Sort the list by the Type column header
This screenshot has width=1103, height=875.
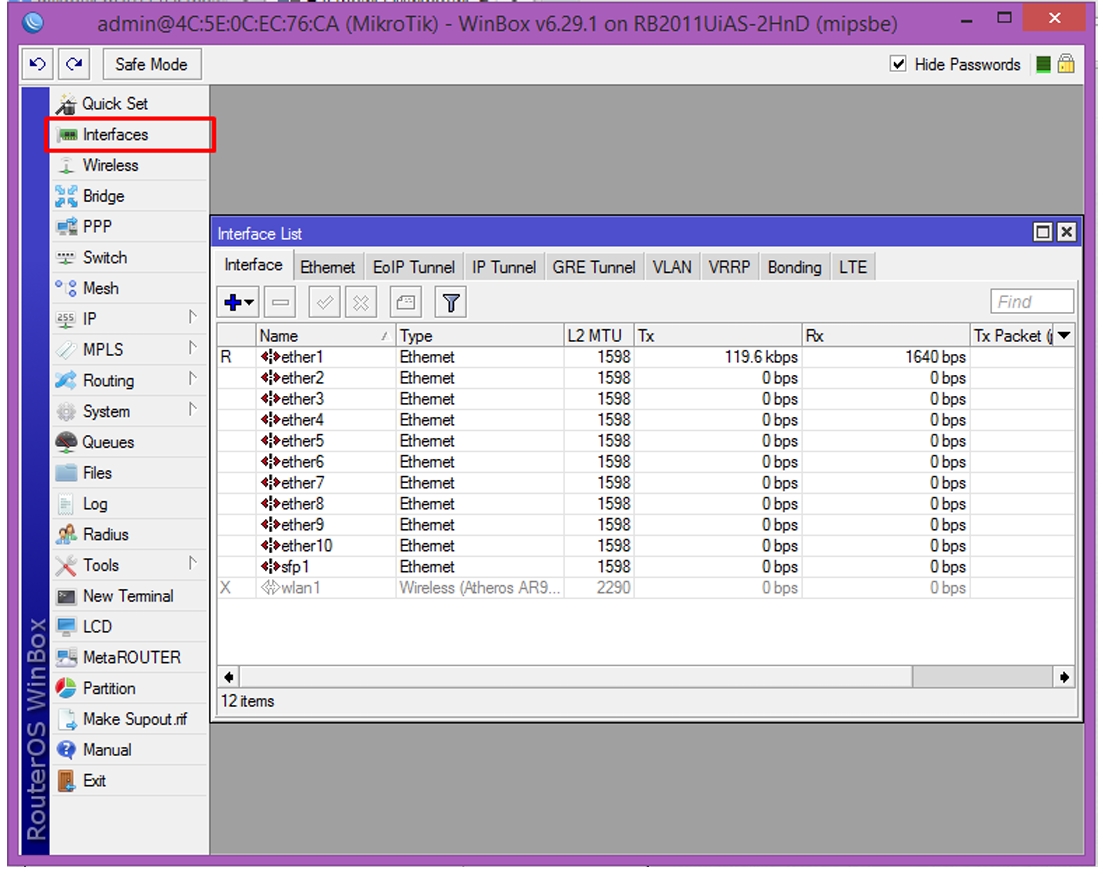coord(480,336)
